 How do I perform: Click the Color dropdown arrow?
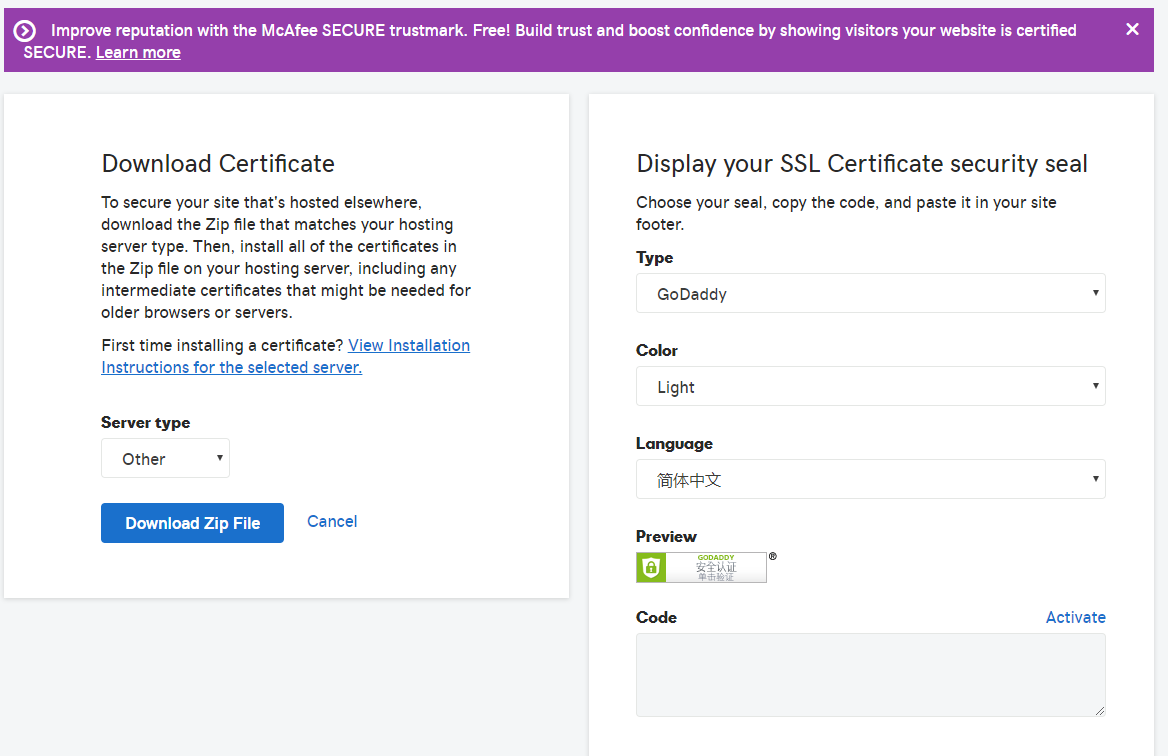tap(1094, 385)
